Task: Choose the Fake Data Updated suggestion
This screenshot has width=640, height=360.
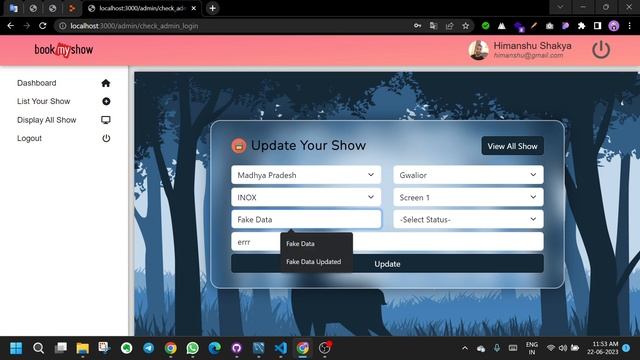Action: [313, 262]
